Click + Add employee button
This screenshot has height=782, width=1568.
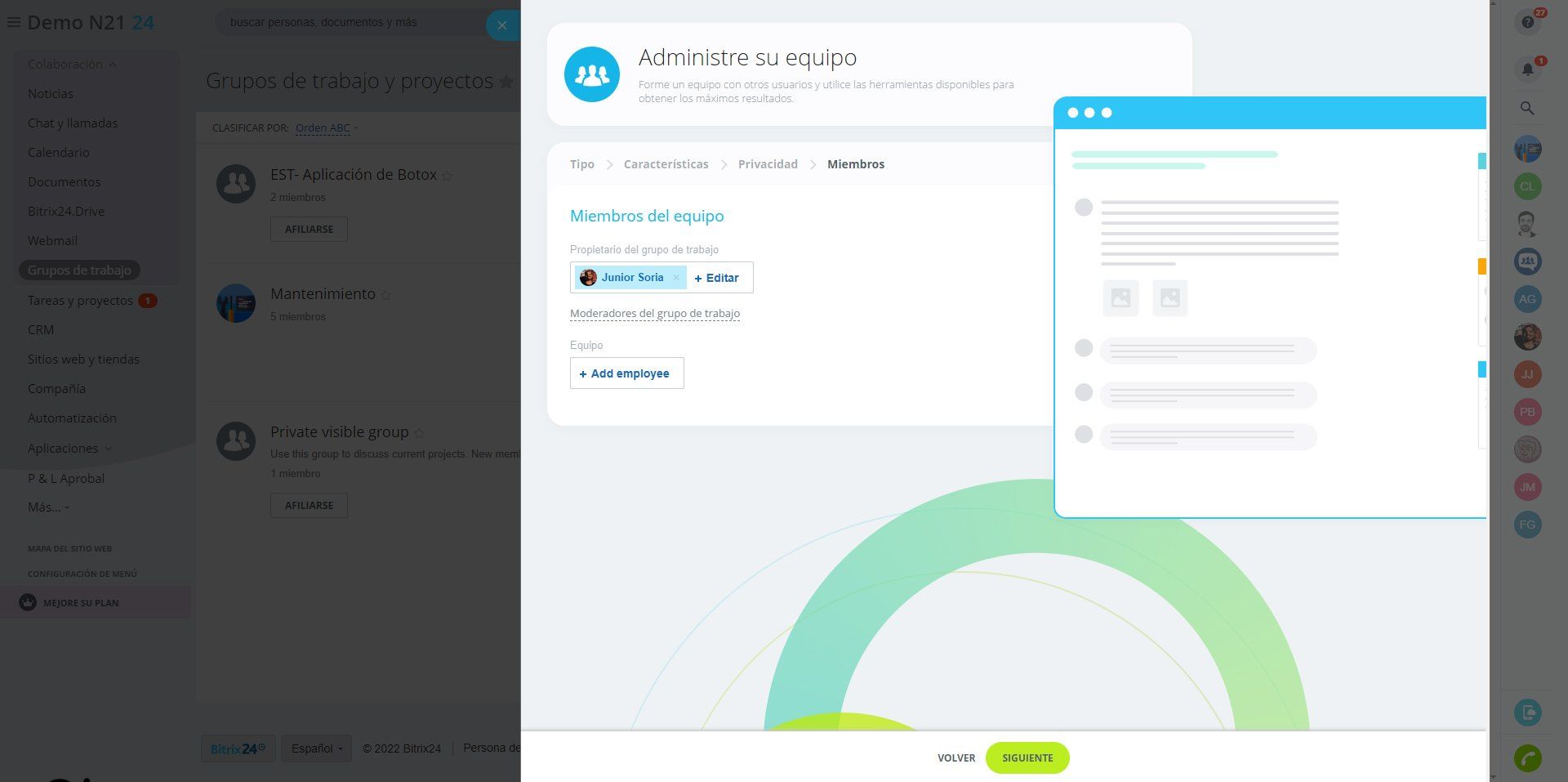[x=627, y=373]
